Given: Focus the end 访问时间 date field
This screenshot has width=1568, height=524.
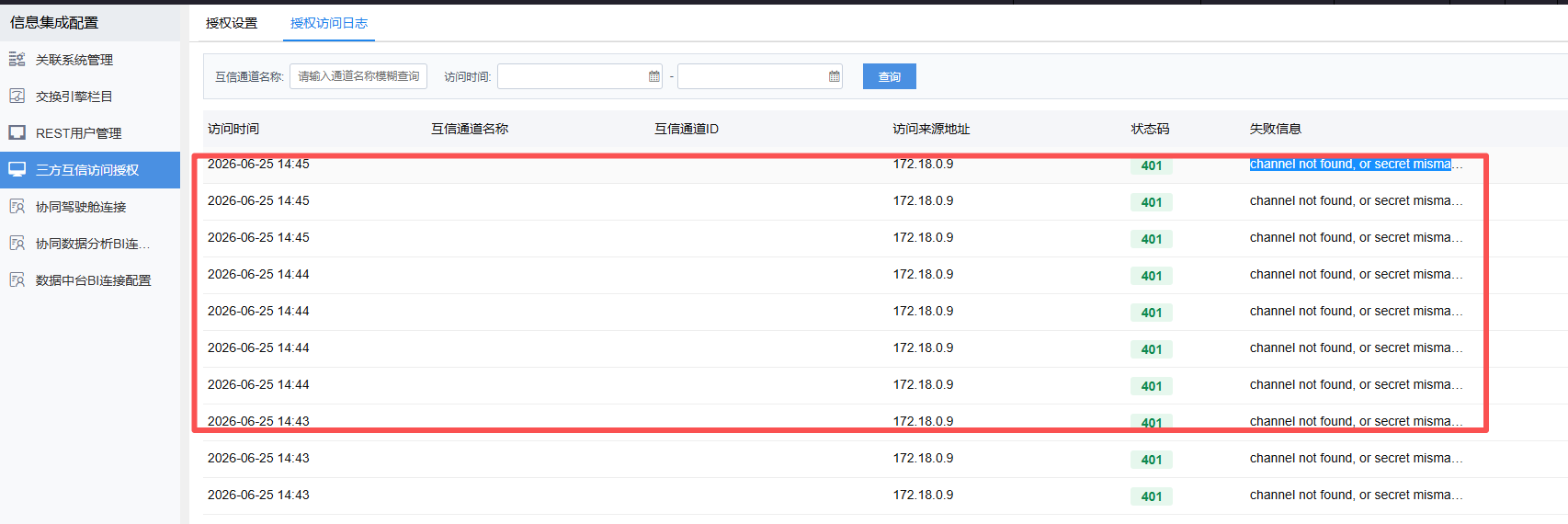Looking at the screenshot, I should point(760,76).
